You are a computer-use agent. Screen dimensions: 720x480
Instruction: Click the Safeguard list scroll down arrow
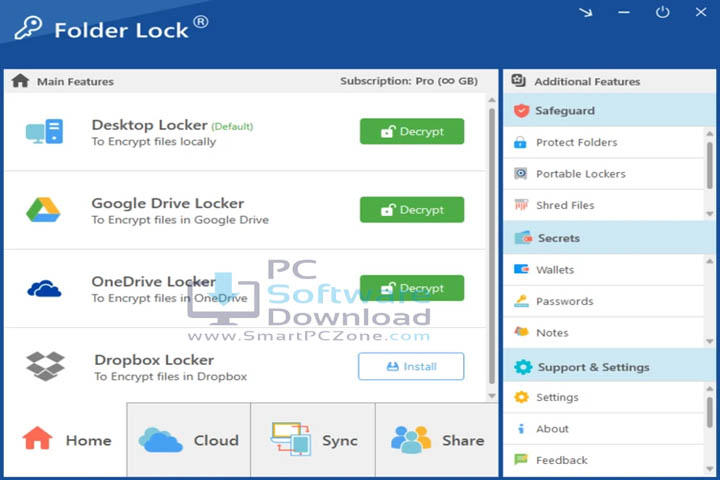point(710,214)
